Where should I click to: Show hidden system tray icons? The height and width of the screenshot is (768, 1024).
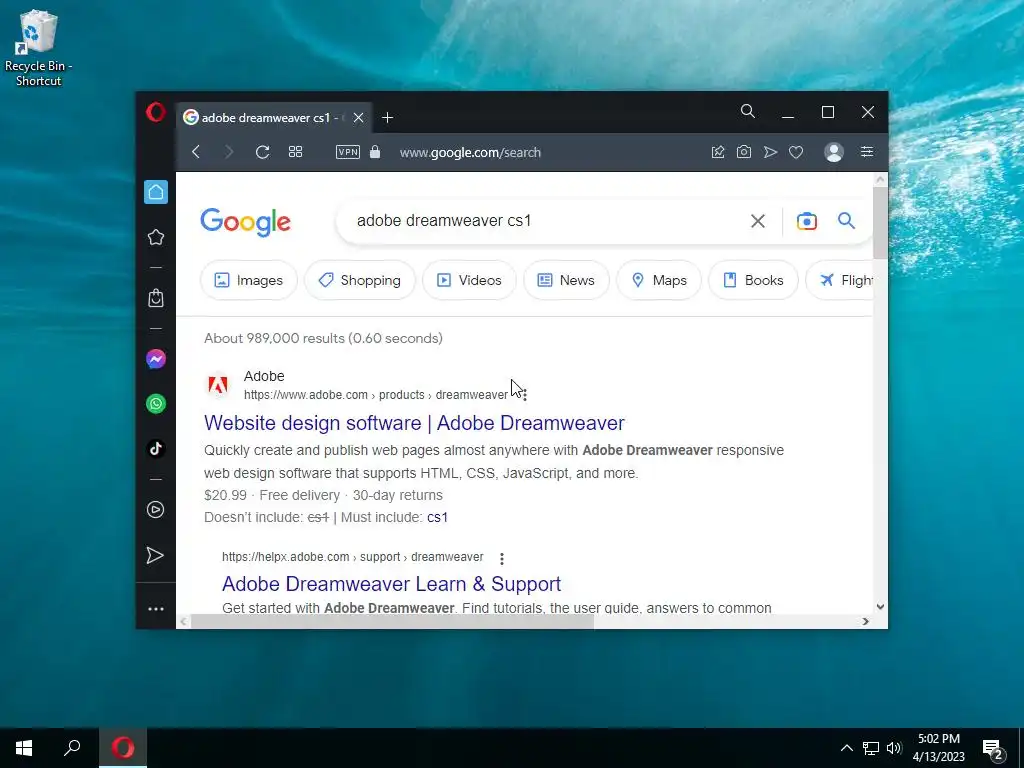click(x=846, y=748)
